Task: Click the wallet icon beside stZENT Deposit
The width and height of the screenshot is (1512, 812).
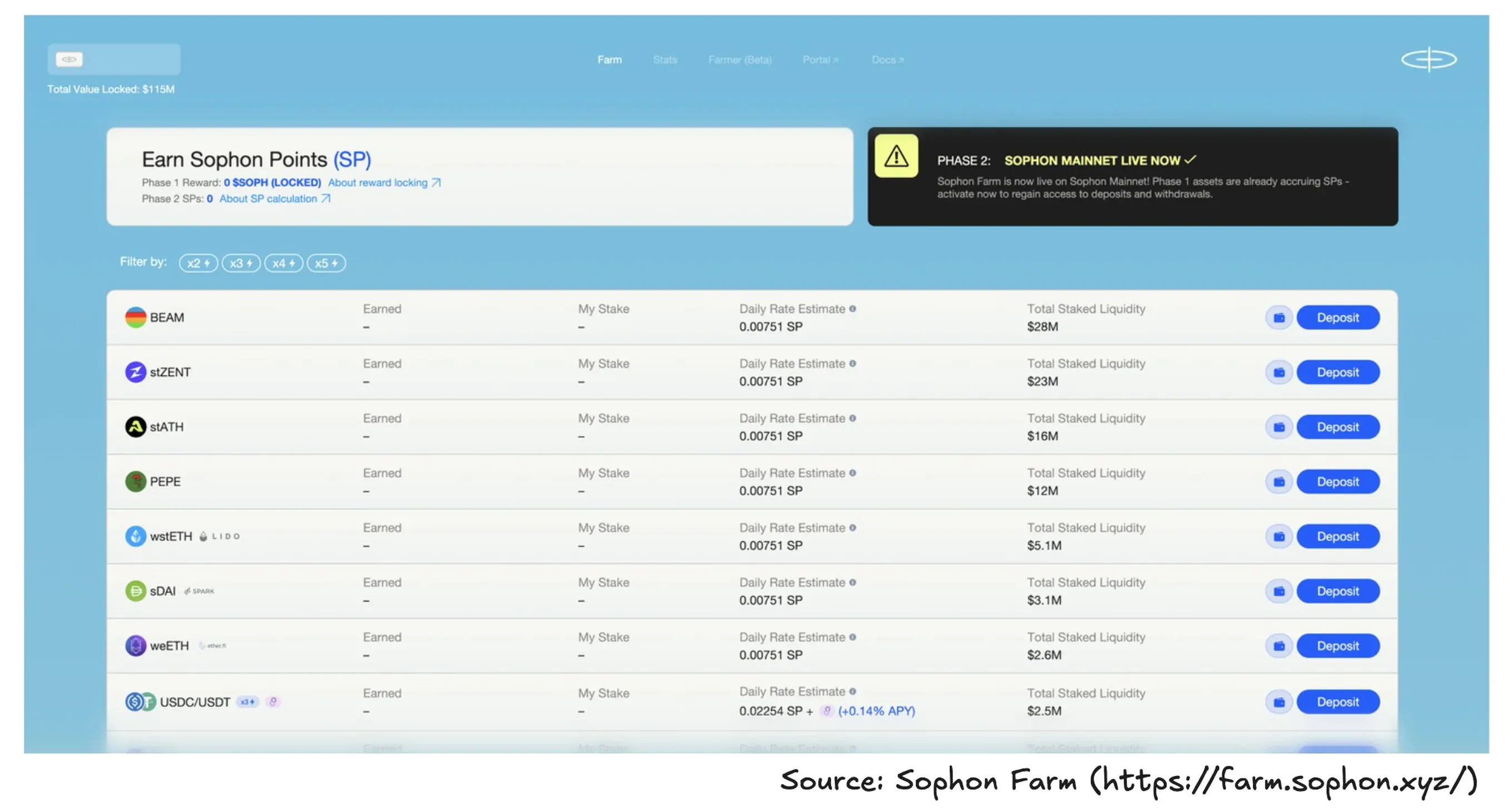Action: click(x=1278, y=372)
